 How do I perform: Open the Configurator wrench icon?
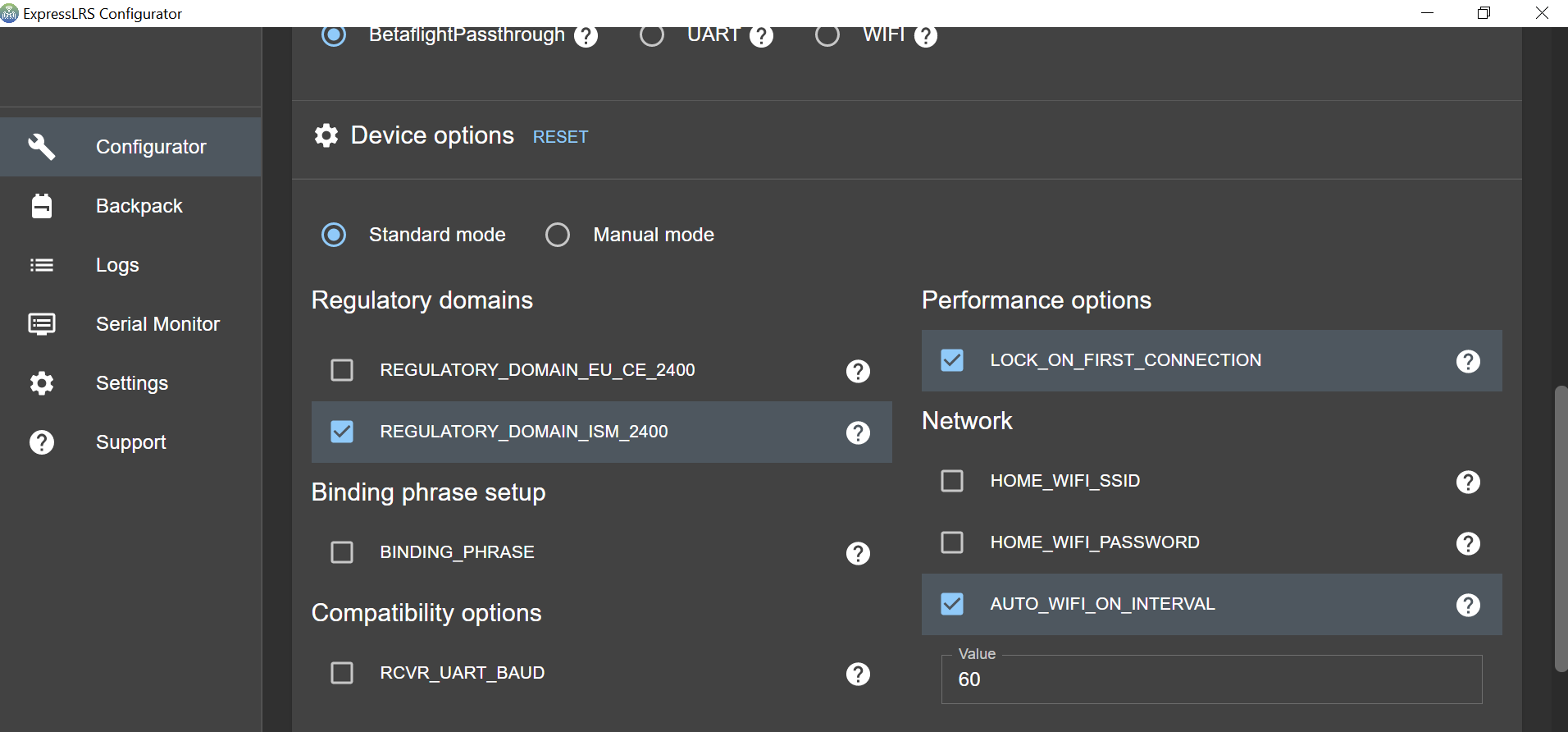[42, 147]
